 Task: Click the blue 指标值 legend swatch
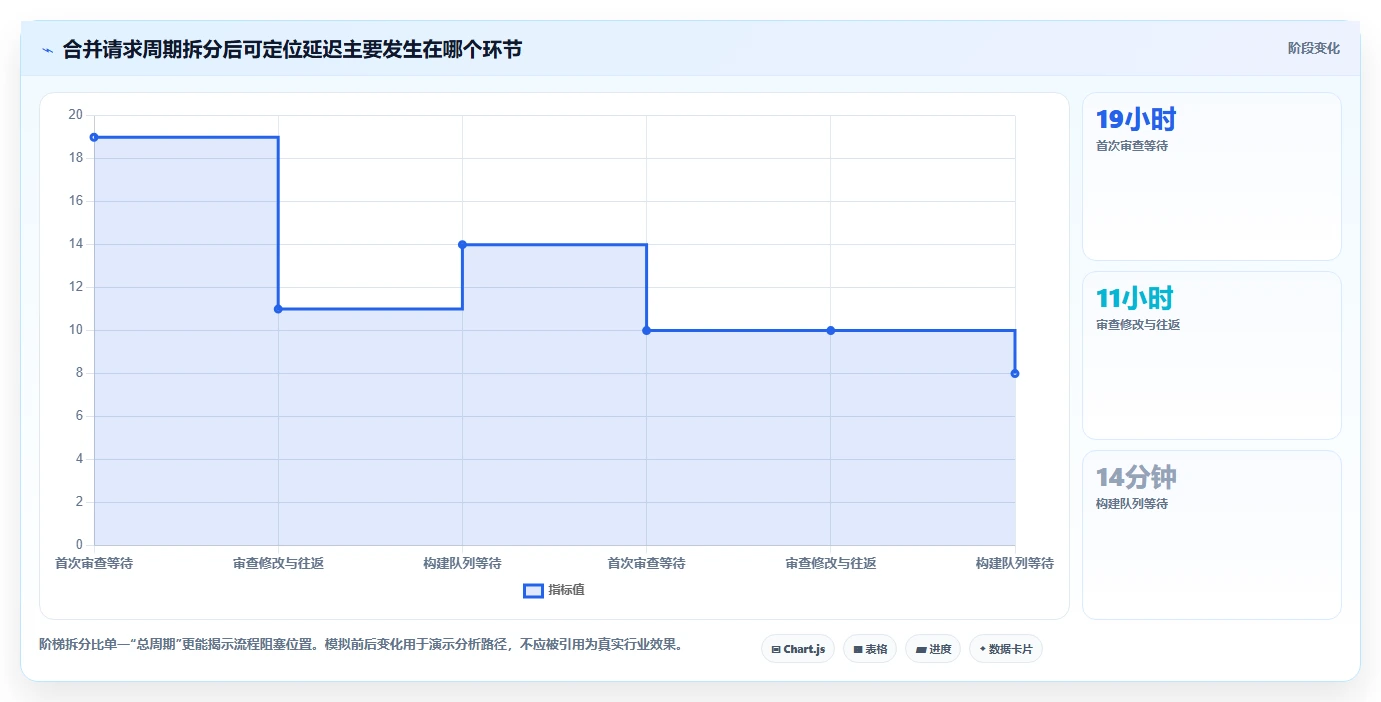pyautogui.click(x=533, y=591)
